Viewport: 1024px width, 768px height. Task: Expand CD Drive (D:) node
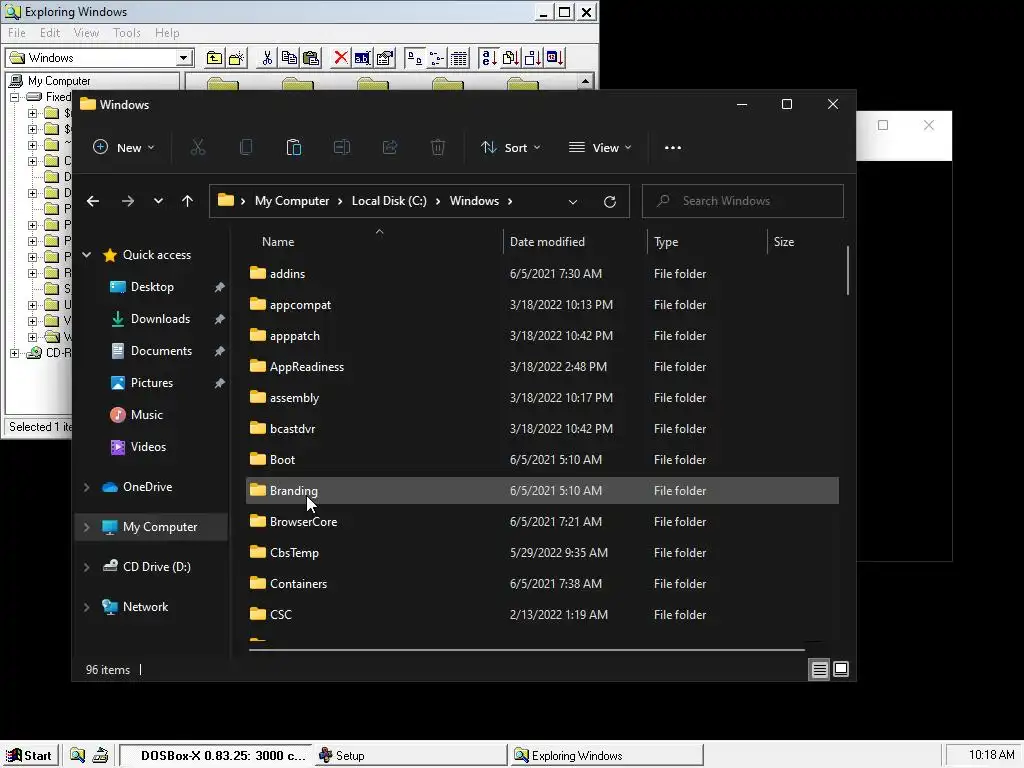tap(87, 568)
